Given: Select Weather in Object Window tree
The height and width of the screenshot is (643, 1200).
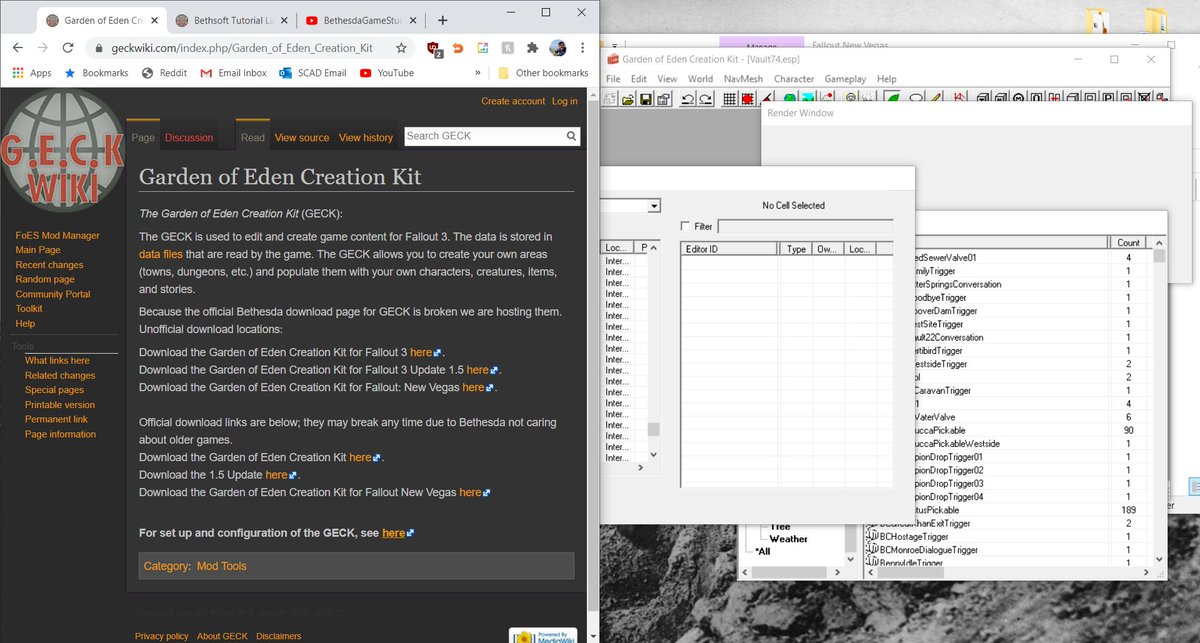Looking at the screenshot, I should [x=788, y=539].
